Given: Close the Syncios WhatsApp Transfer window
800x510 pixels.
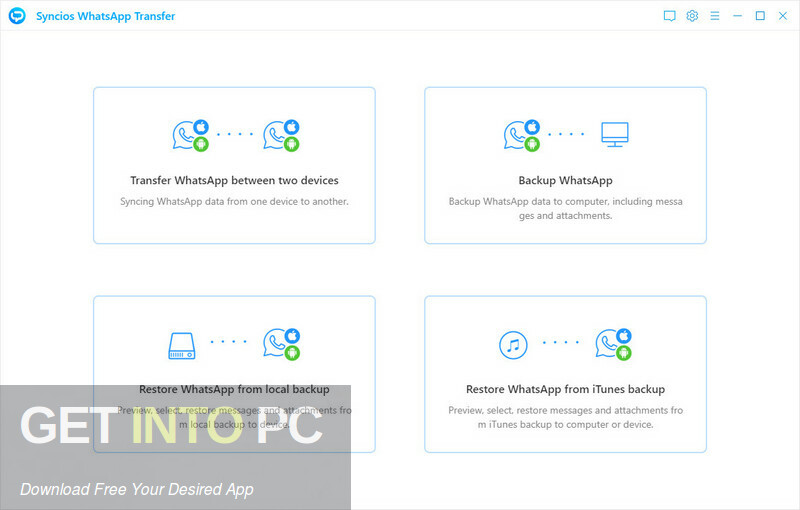Looking at the screenshot, I should pos(783,16).
